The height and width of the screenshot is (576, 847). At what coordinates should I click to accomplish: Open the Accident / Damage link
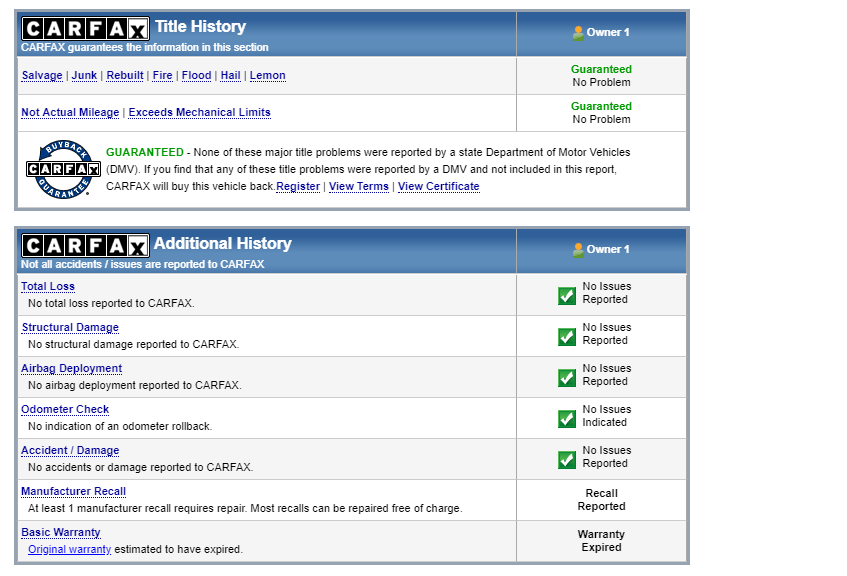pyautogui.click(x=70, y=450)
